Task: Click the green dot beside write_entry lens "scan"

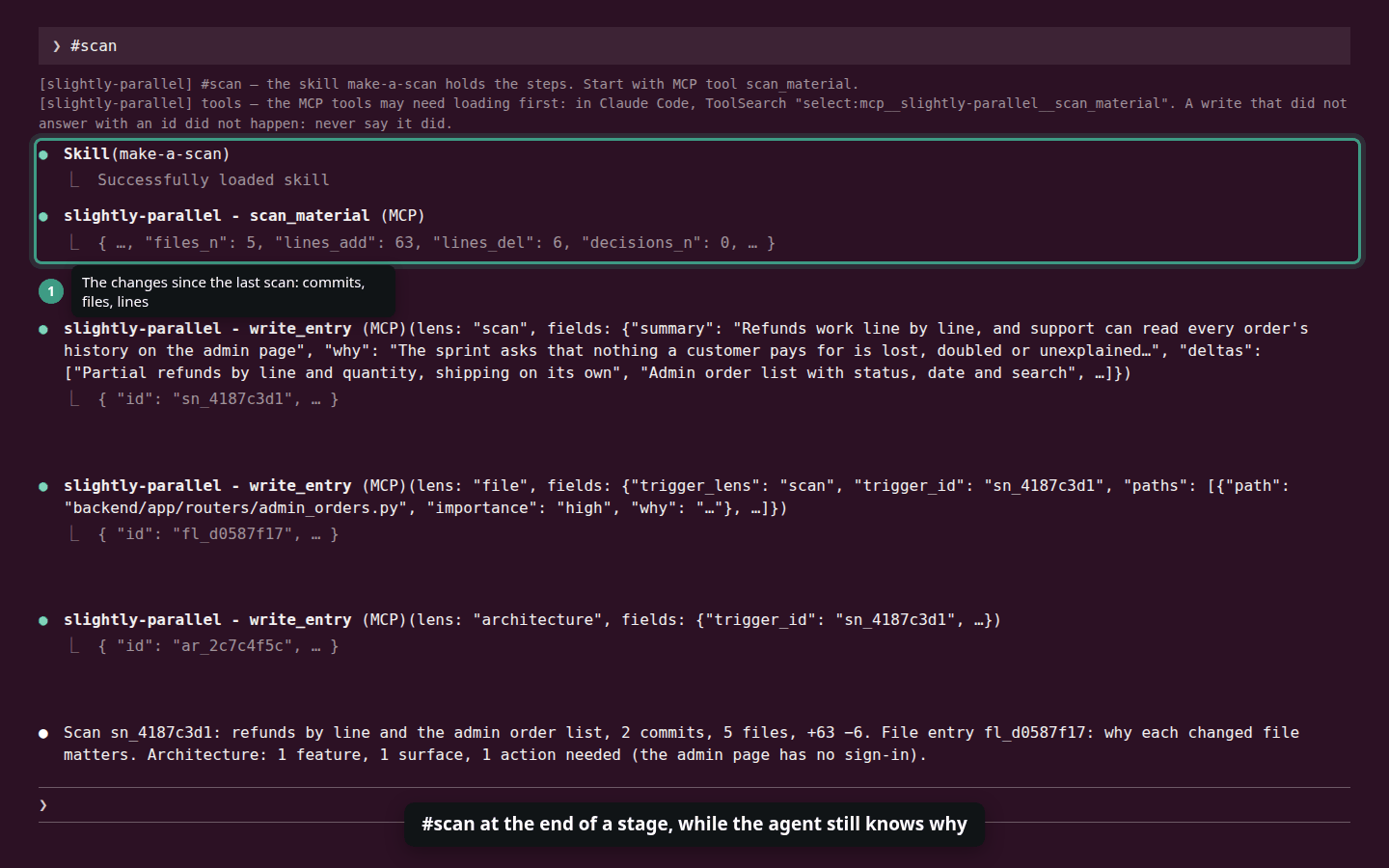Action: pyautogui.click(x=43, y=329)
